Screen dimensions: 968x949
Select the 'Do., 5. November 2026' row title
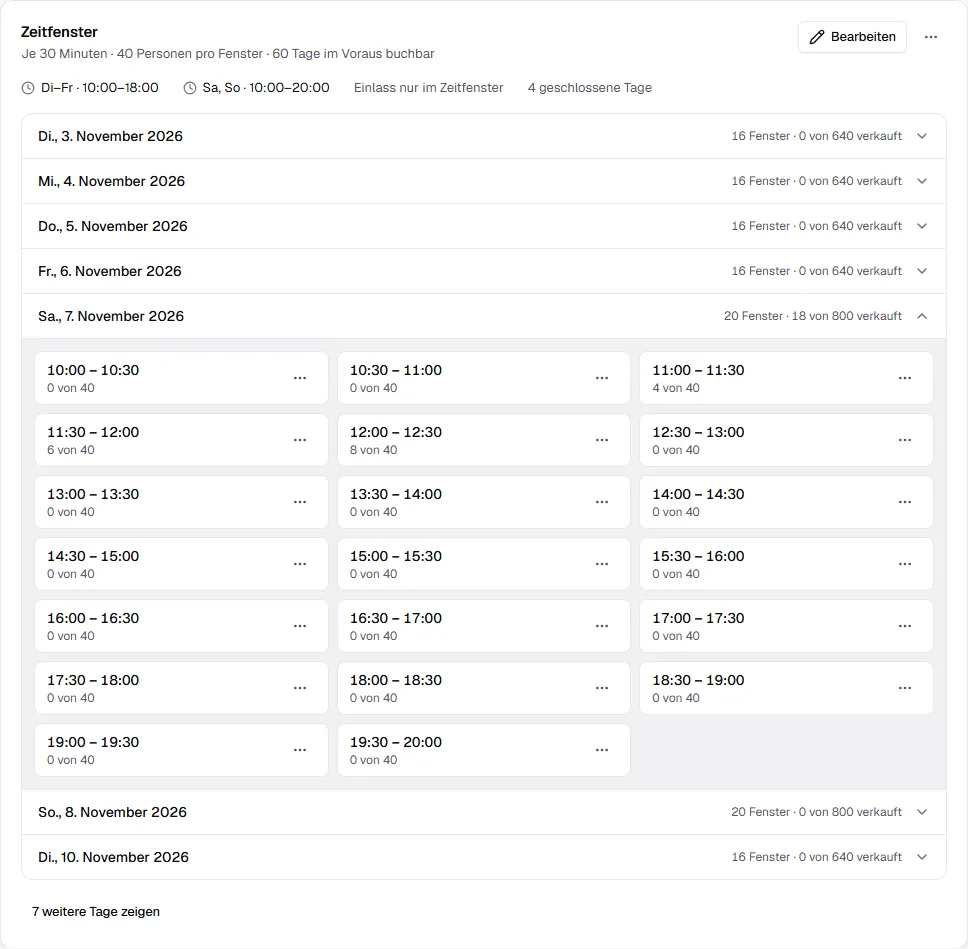[113, 226]
